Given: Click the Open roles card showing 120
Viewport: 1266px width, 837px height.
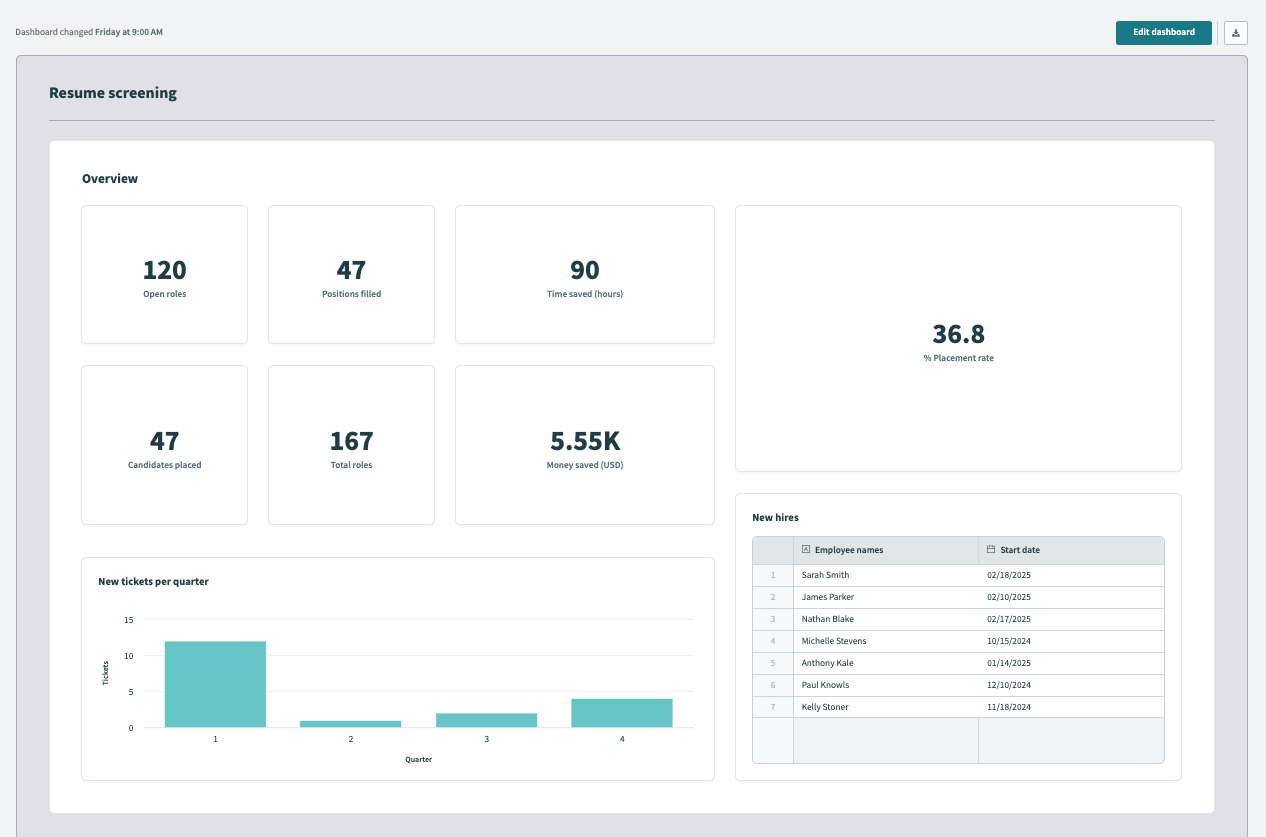Looking at the screenshot, I should click(x=164, y=275).
